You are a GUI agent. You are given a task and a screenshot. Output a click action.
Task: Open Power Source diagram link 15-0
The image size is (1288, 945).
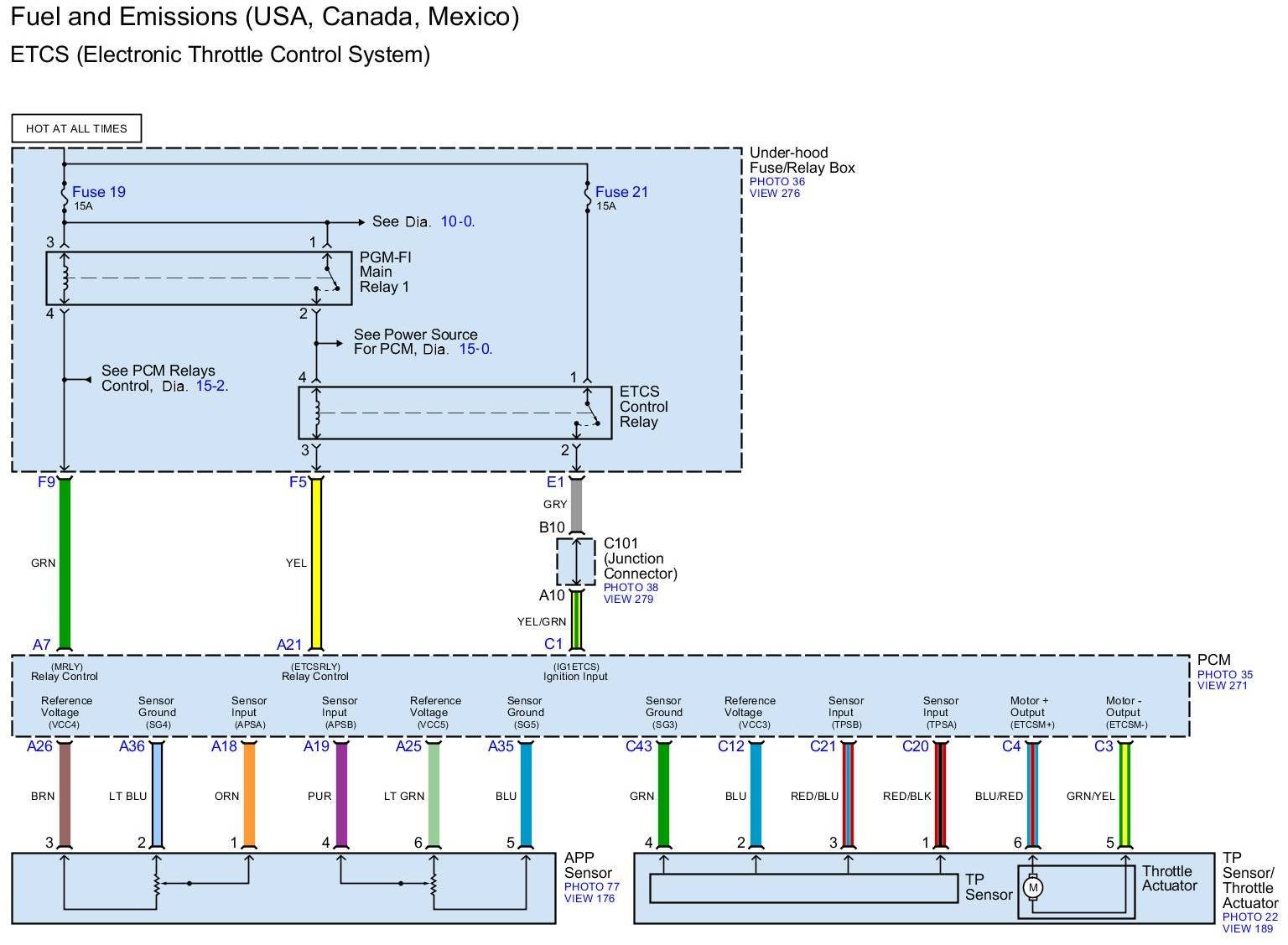click(475, 349)
